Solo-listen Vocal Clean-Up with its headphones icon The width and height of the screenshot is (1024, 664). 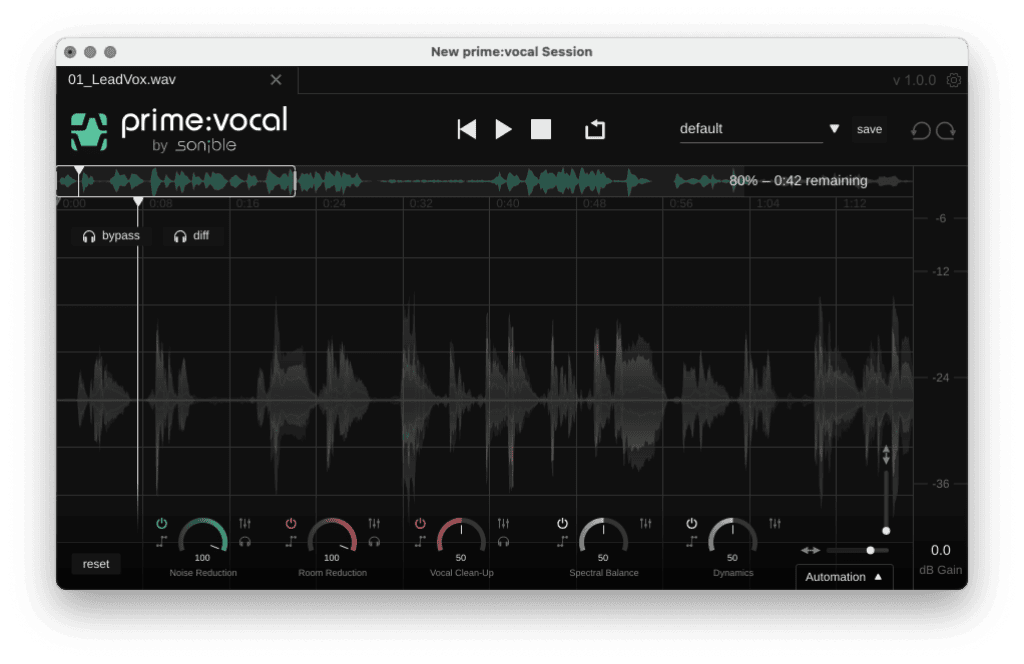[504, 541]
